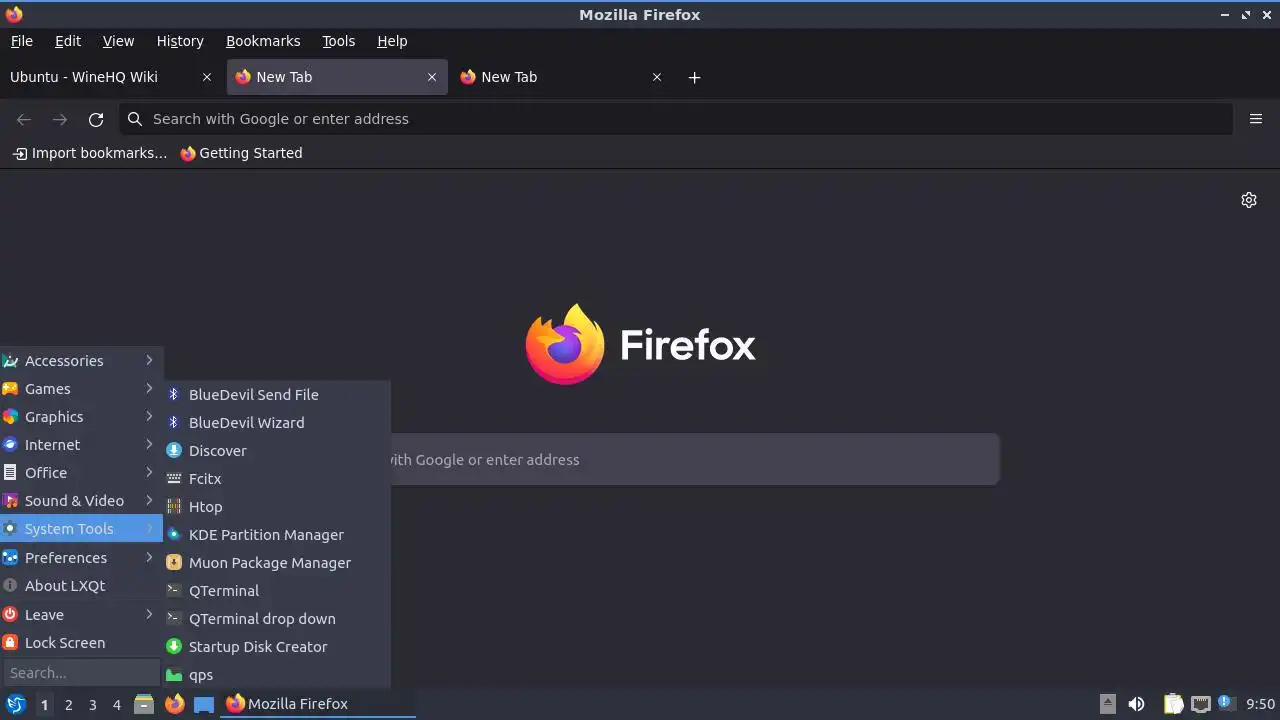1280x720 pixels.
Task: Expand the Graphics submenu
Action: pos(81,417)
